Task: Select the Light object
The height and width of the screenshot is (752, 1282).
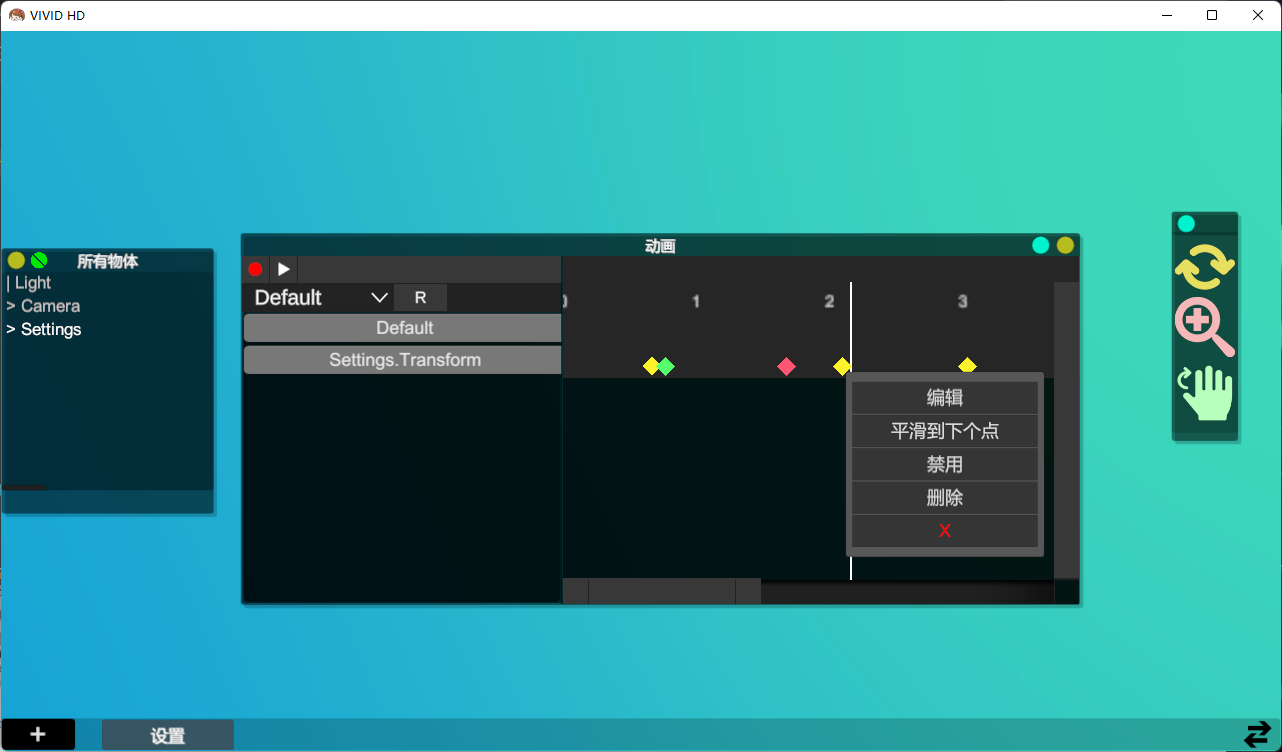Action: pyautogui.click(x=33, y=283)
